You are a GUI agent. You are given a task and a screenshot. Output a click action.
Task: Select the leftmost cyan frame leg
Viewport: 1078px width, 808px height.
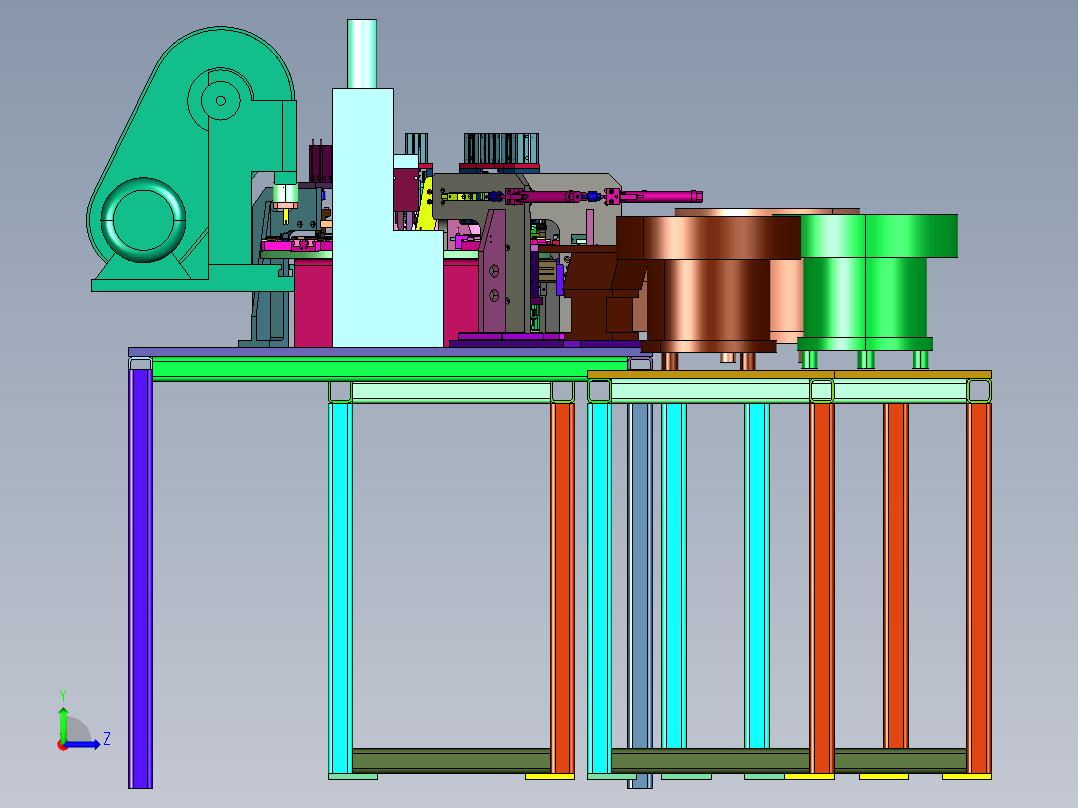(340, 588)
